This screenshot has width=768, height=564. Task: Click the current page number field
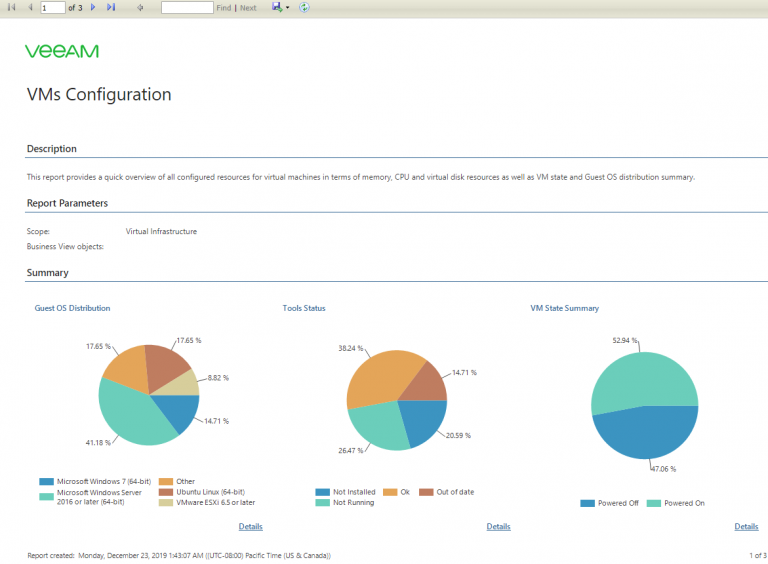53,7
